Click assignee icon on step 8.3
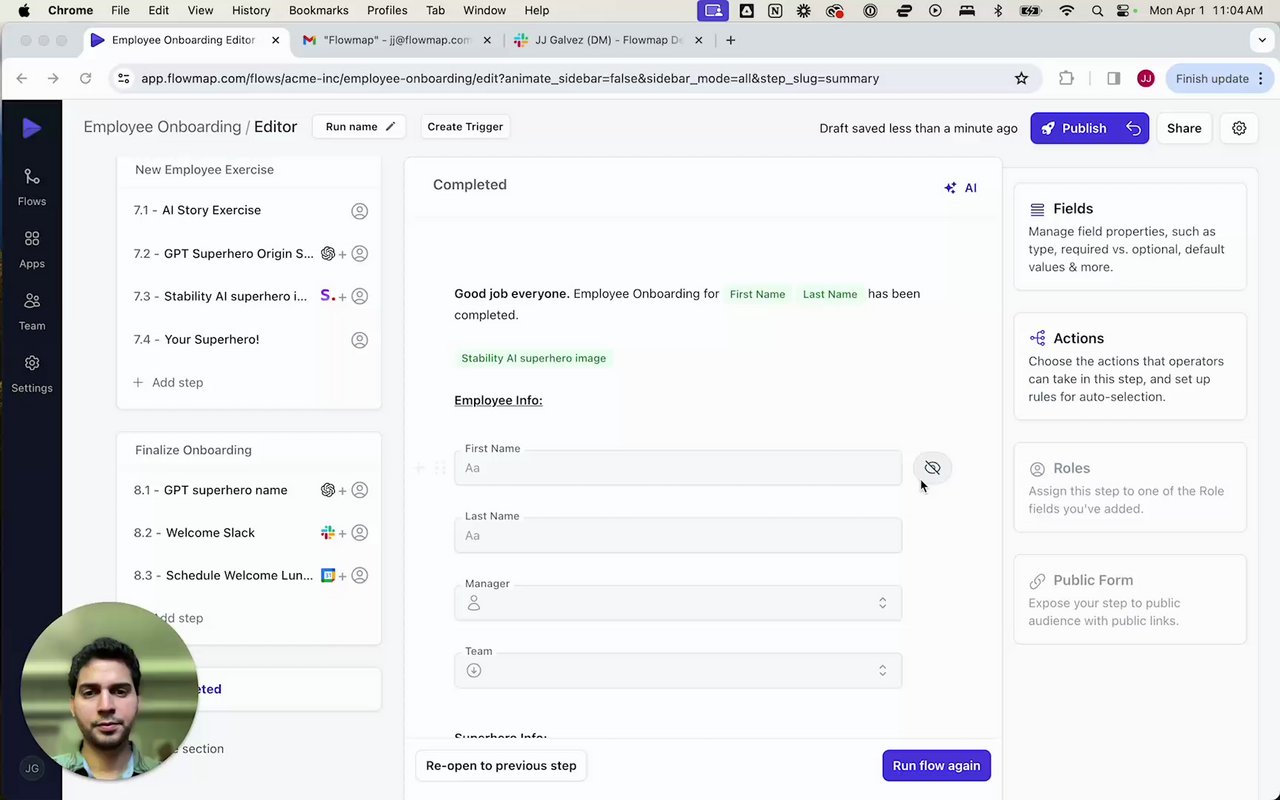Image resolution: width=1280 pixels, height=800 pixels. coord(359,575)
